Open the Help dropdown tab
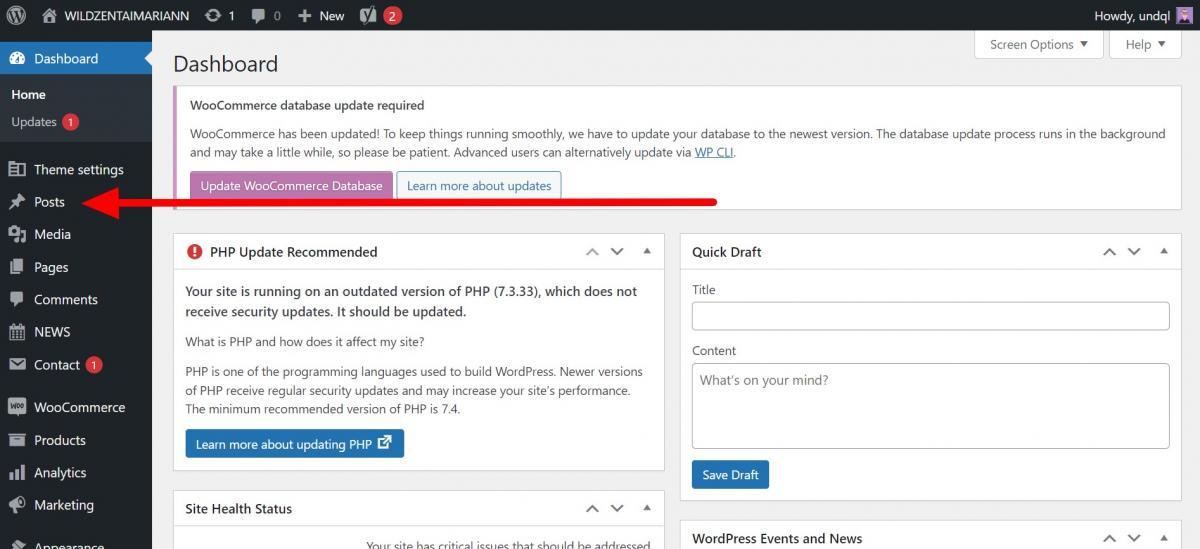 coord(1145,44)
